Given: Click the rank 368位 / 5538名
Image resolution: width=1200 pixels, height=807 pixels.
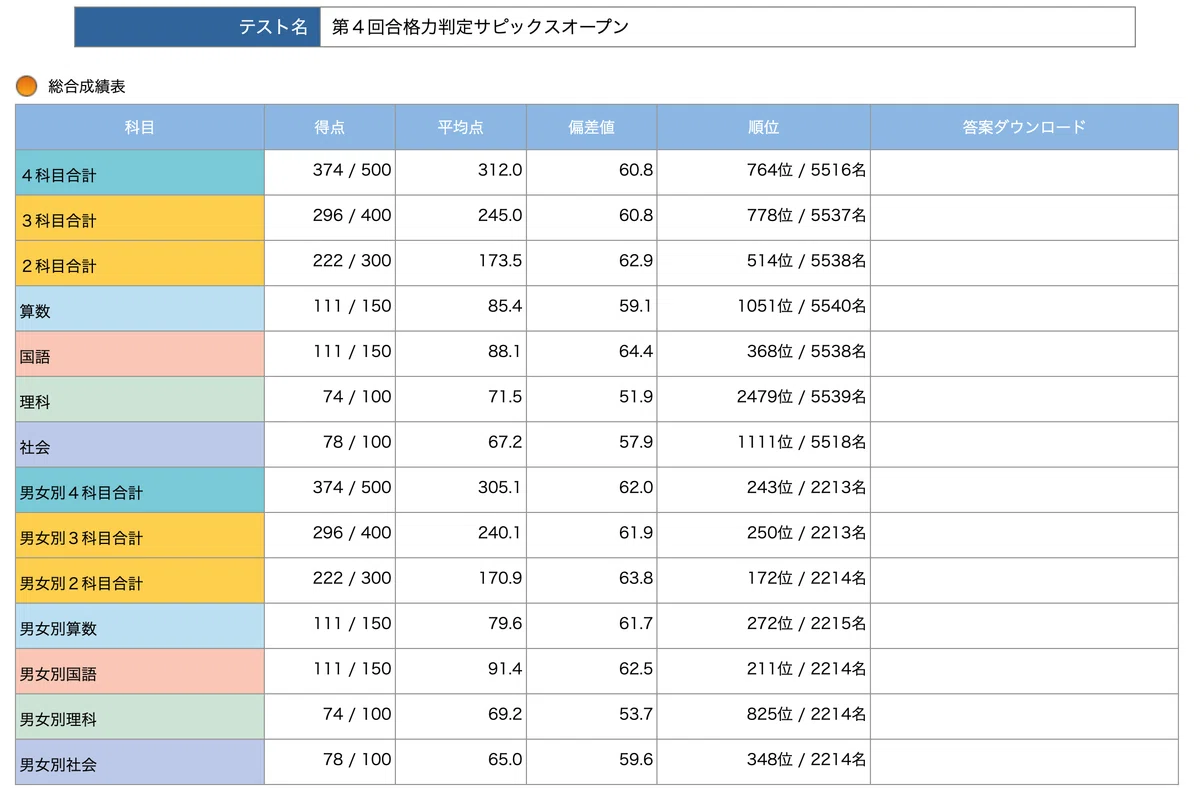Looking at the screenshot, I should click(806, 351).
